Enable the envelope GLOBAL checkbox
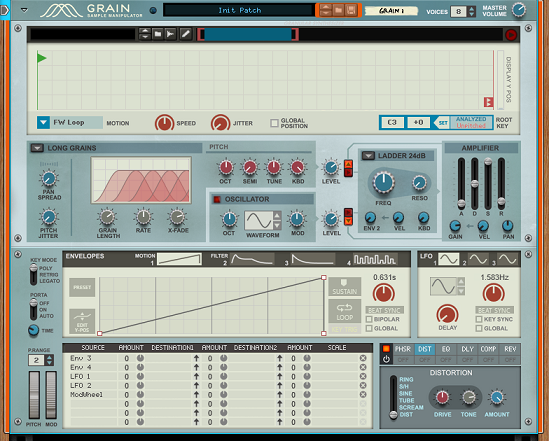Image resolution: width=549 pixels, height=441 pixels. [x=369, y=328]
